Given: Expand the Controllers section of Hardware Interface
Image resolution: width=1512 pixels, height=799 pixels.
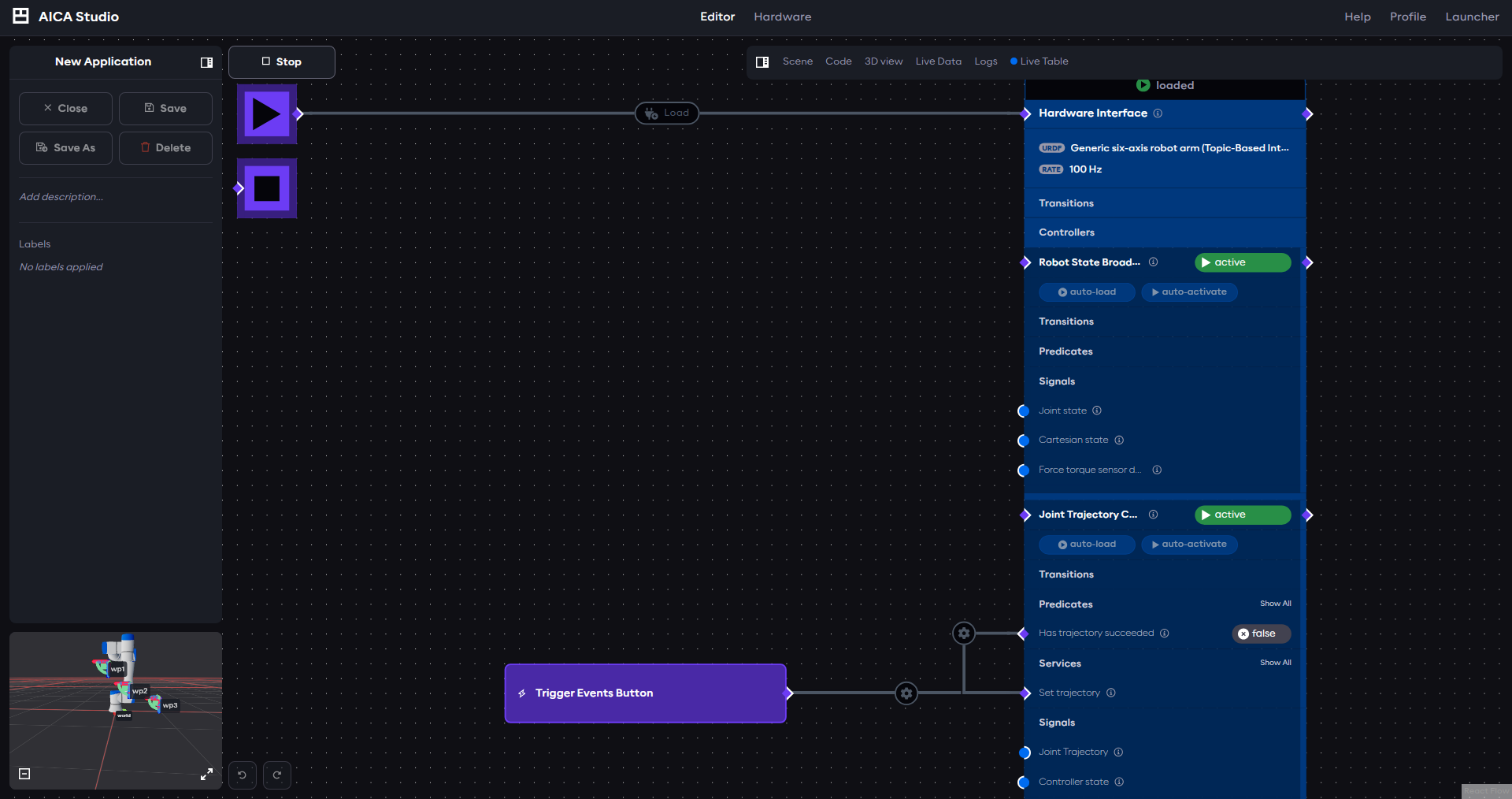Looking at the screenshot, I should (x=1066, y=232).
